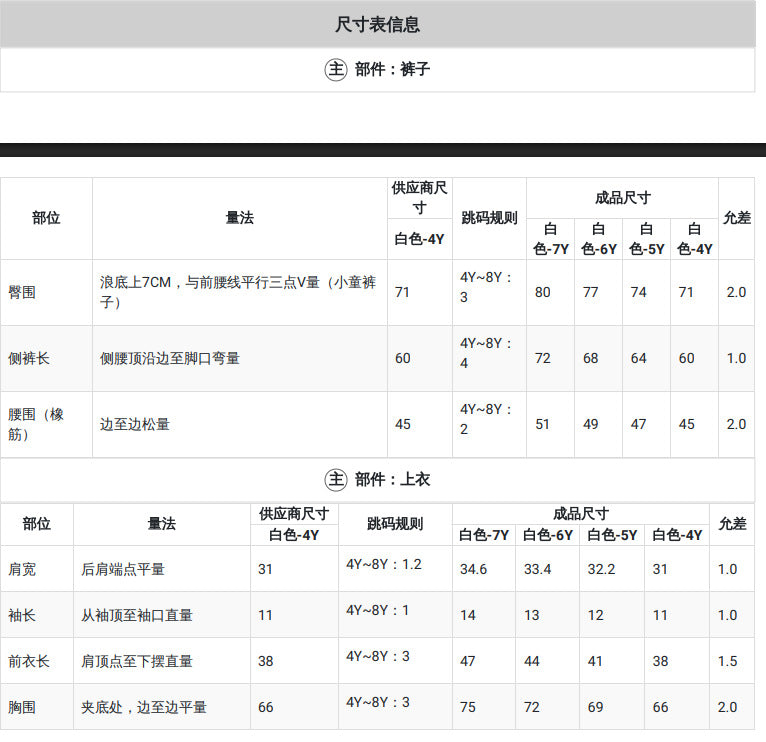
Task: Select supplier size 60 in 侧裤长 row
Action: pos(403,358)
